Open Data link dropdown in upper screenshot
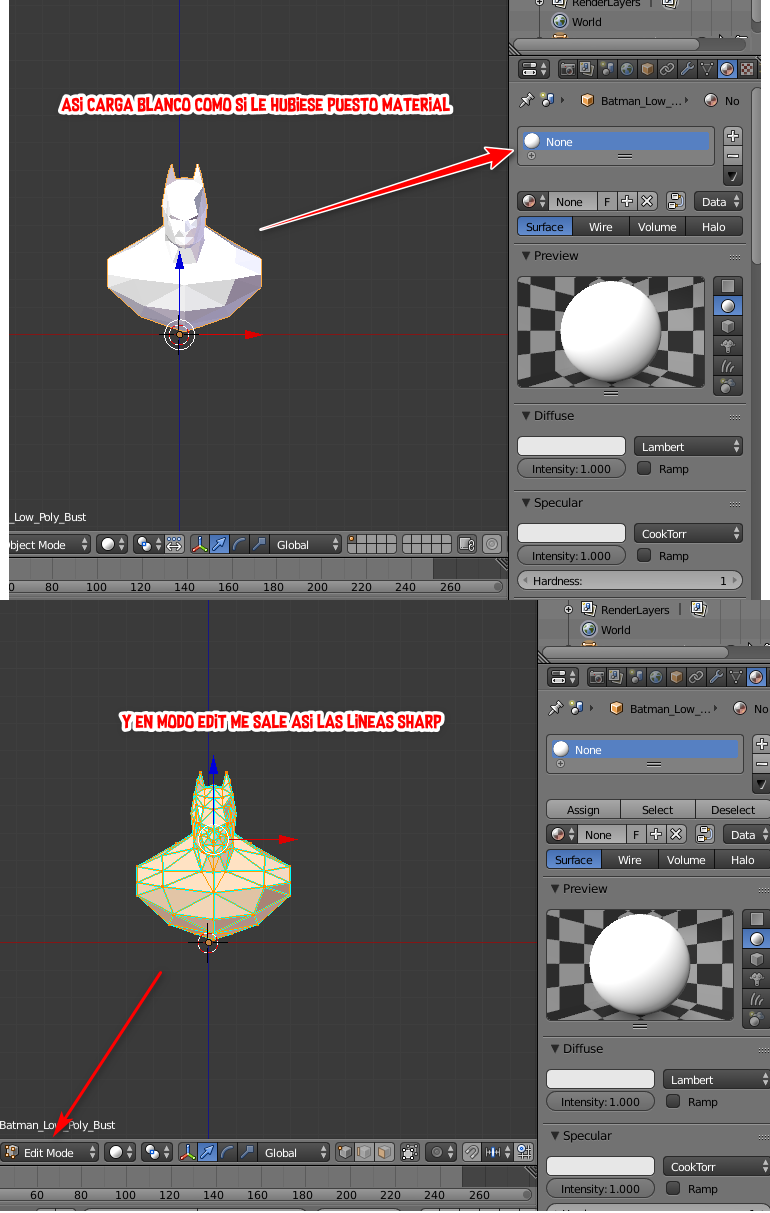The height and width of the screenshot is (1213, 770). (x=718, y=201)
